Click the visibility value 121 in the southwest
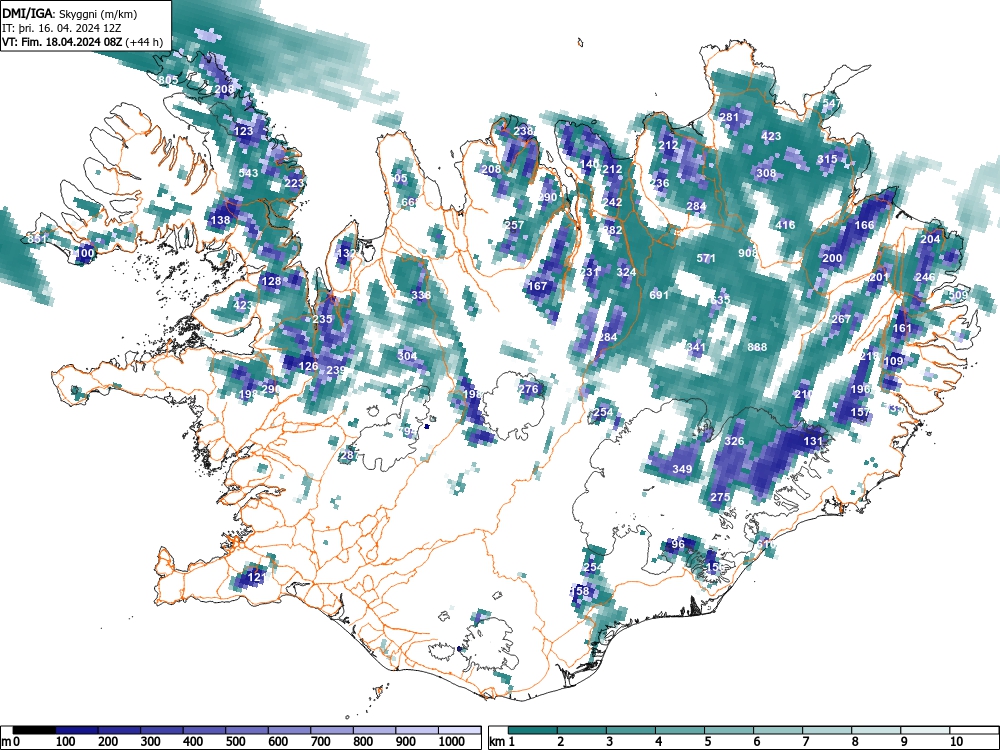This screenshot has width=1000, height=750. (256, 577)
